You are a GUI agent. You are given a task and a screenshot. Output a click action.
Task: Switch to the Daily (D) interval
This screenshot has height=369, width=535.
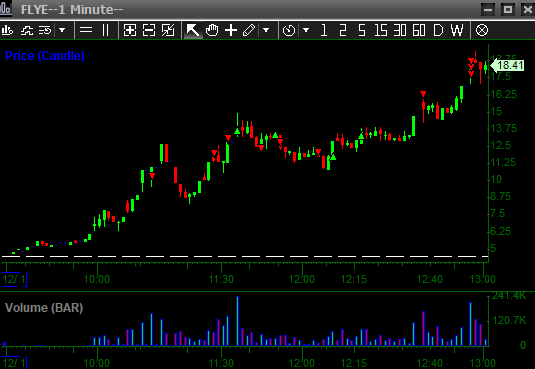click(438, 30)
